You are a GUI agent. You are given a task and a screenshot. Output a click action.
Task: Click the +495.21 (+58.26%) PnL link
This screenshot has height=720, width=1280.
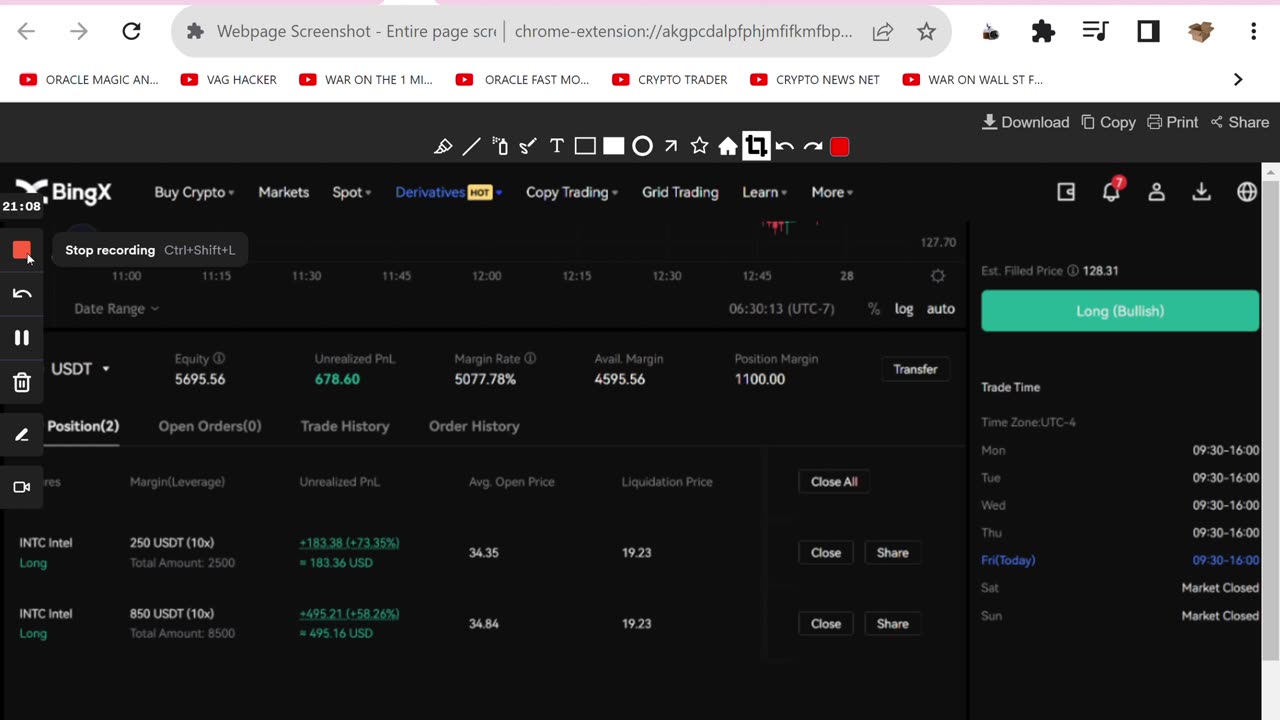(349, 614)
